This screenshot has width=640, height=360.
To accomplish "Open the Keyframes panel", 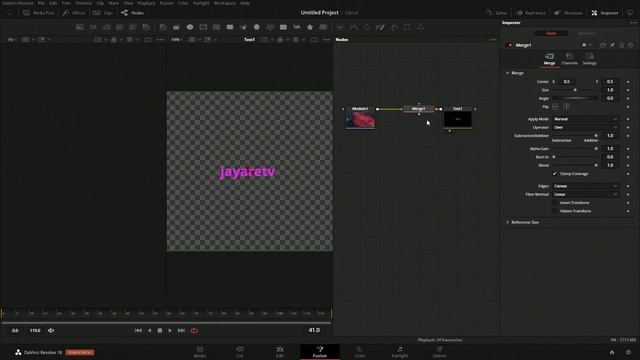I will 530,13.
